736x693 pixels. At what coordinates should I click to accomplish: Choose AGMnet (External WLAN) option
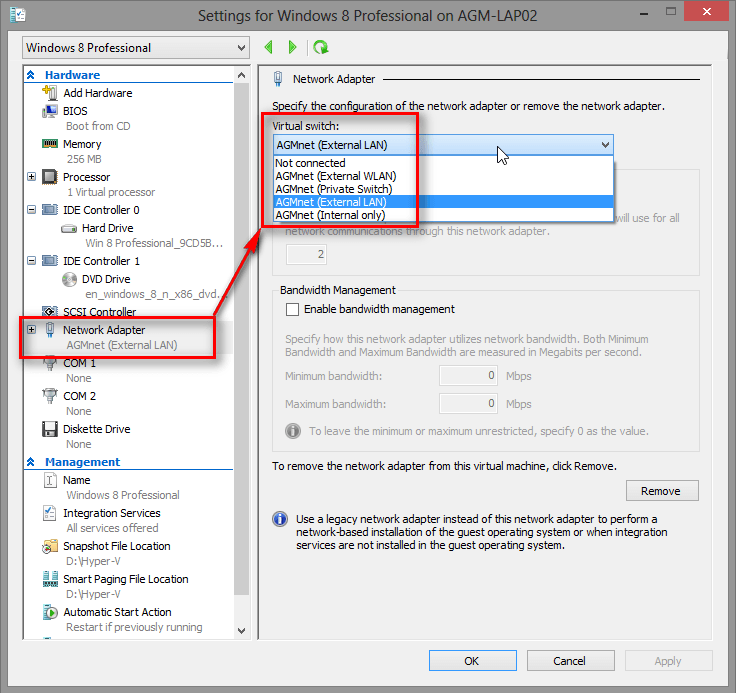click(x=443, y=176)
